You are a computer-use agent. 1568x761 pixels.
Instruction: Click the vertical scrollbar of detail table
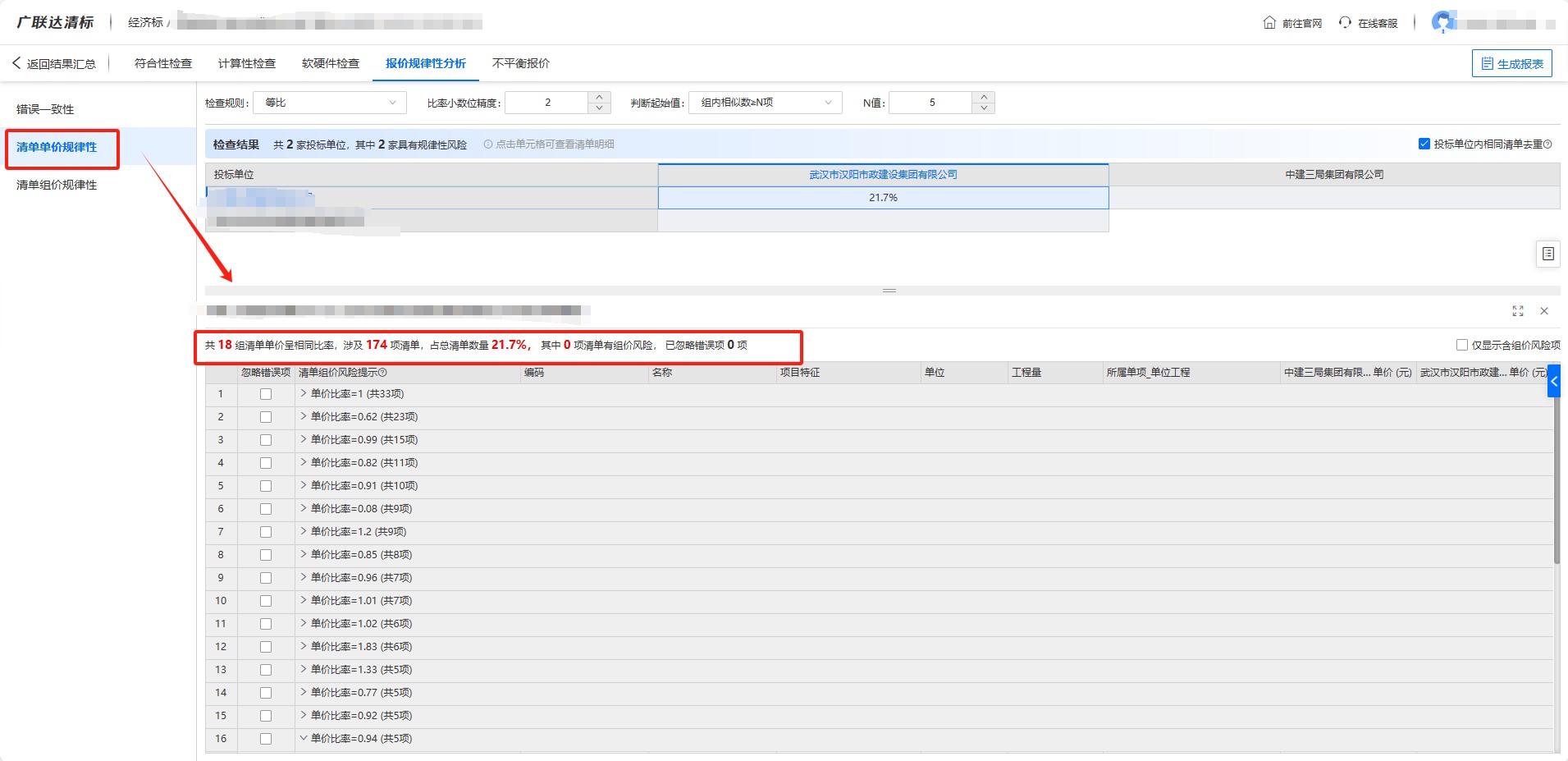1557,480
